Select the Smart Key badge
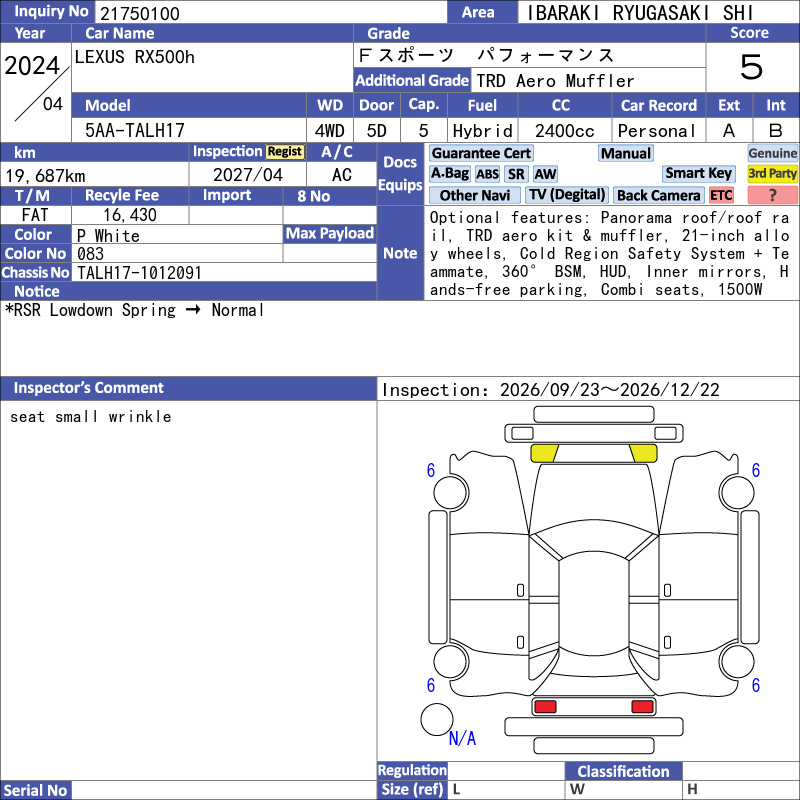This screenshot has width=800, height=800. click(x=698, y=173)
